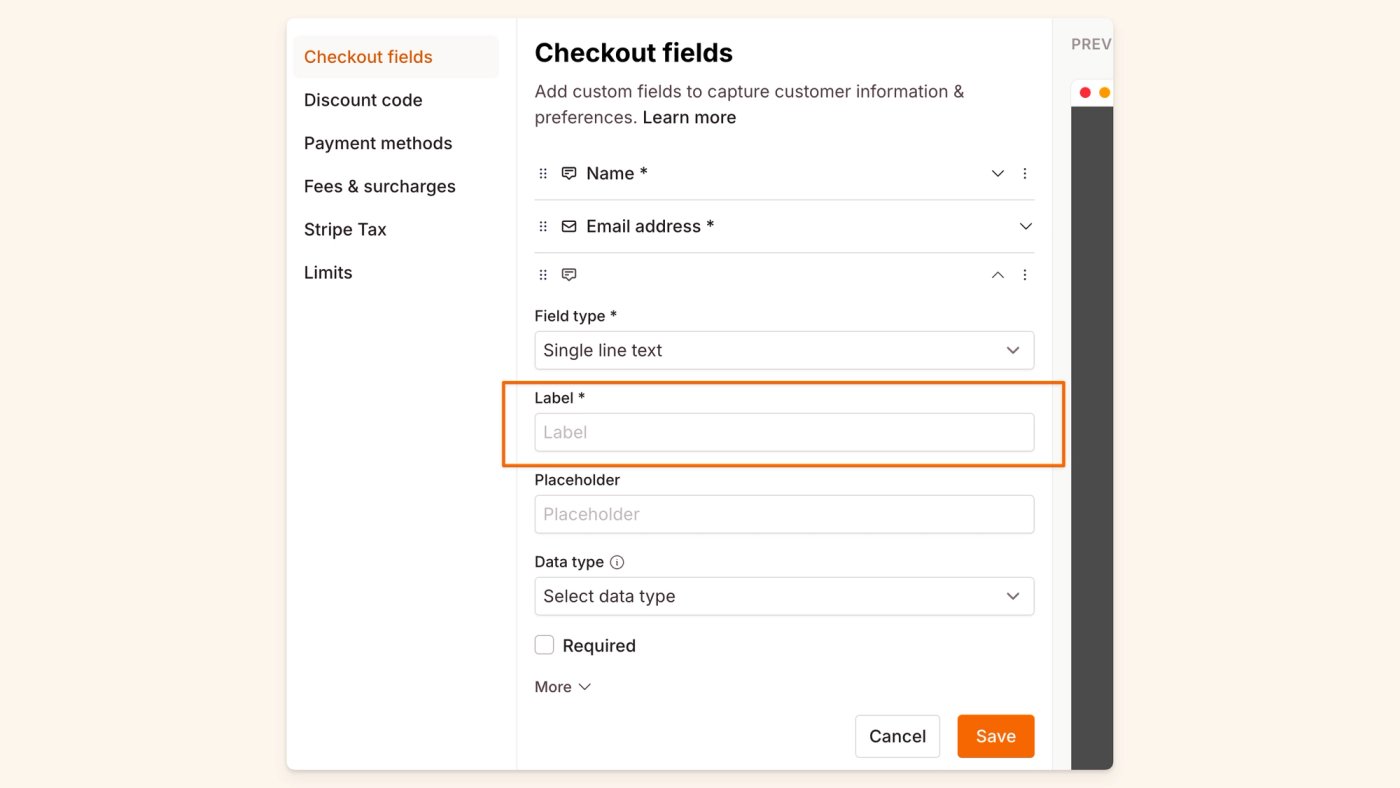Expand the Name field chevron
The width and height of the screenshot is (1400, 788).
(997, 174)
